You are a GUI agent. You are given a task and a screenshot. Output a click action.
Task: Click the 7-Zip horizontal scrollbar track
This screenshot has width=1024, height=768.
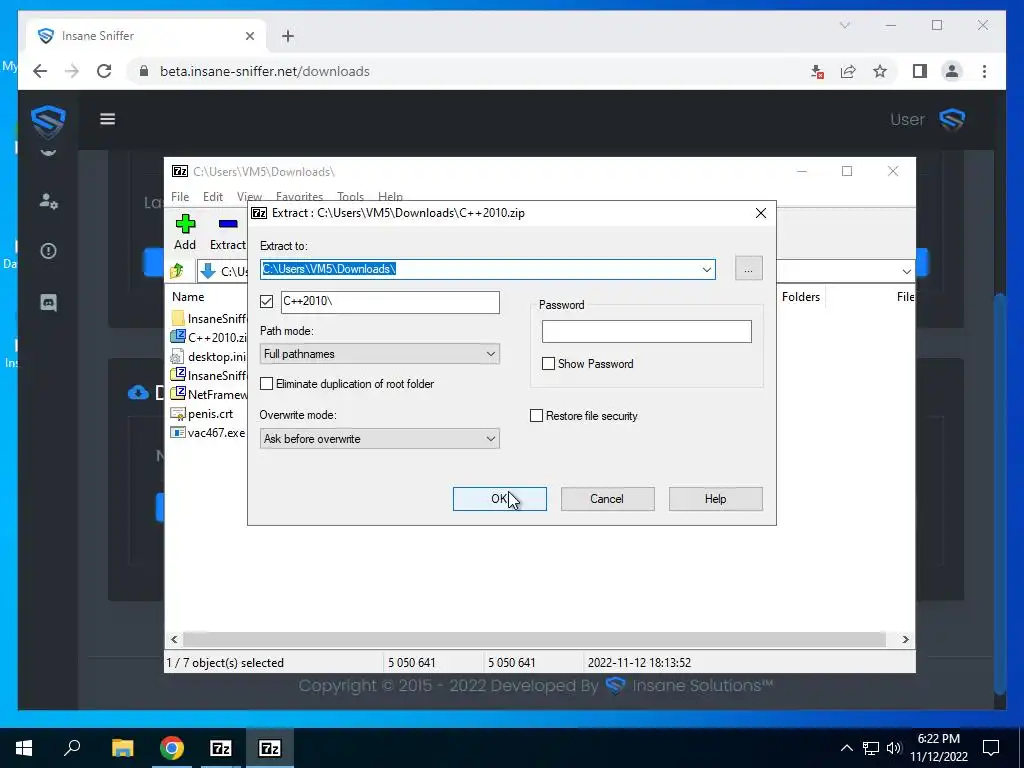[x=534, y=639]
